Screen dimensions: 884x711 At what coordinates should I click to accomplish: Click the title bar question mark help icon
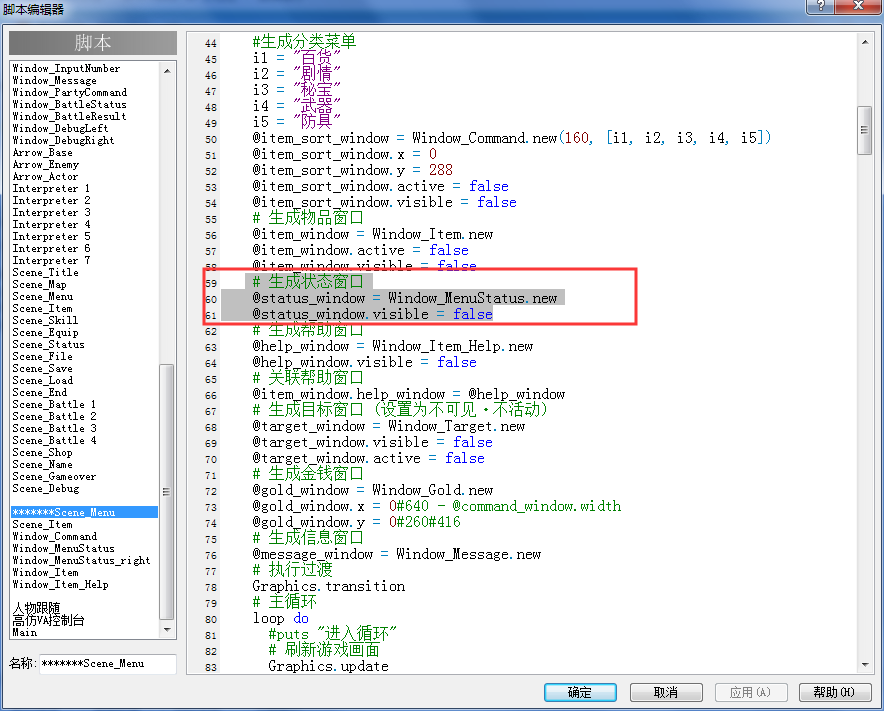821,6
